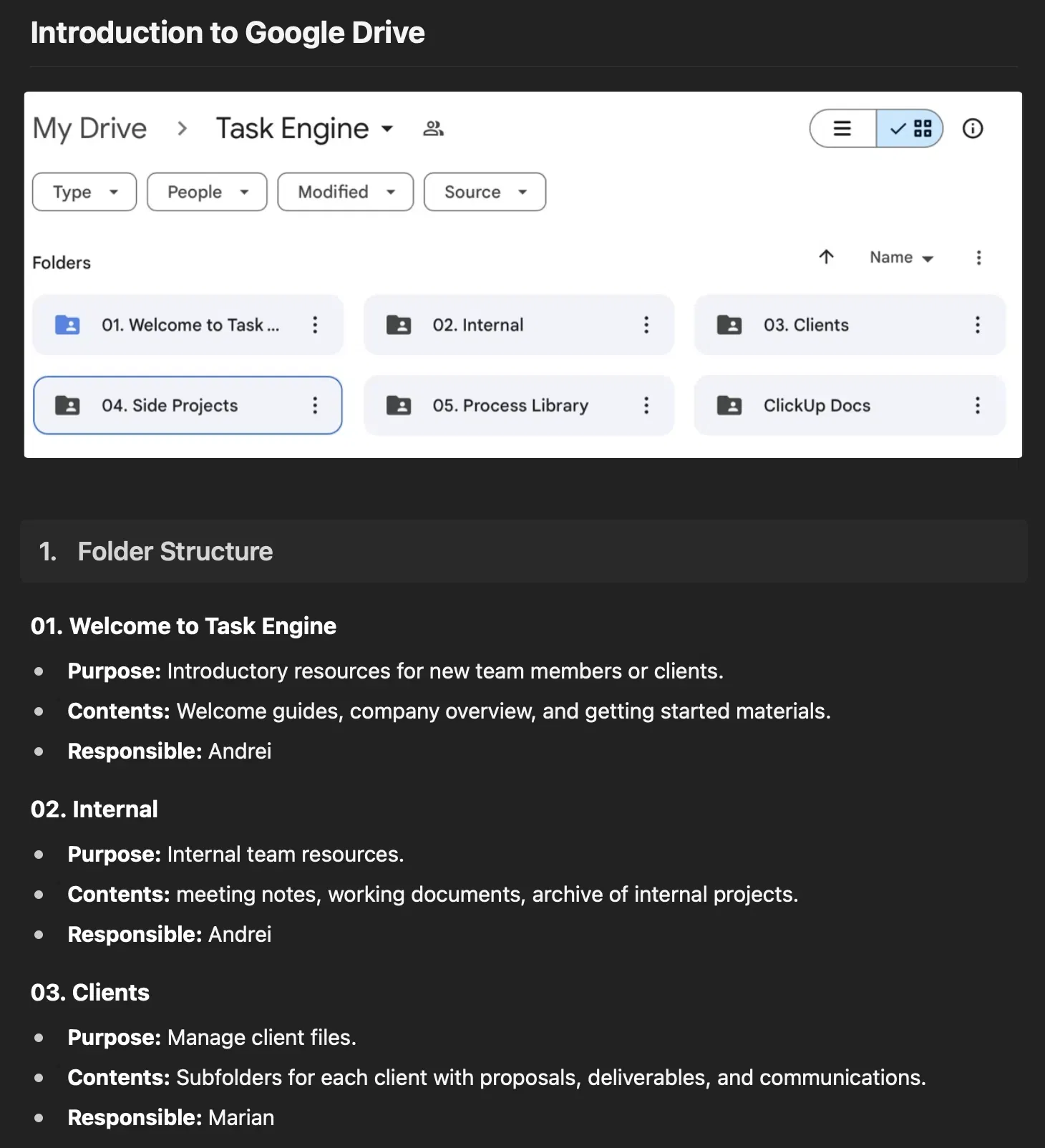This screenshot has height=1148, width=1045.
Task: Click the shared folder icon for 04. Side Projects
Action: pyautogui.click(x=67, y=405)
